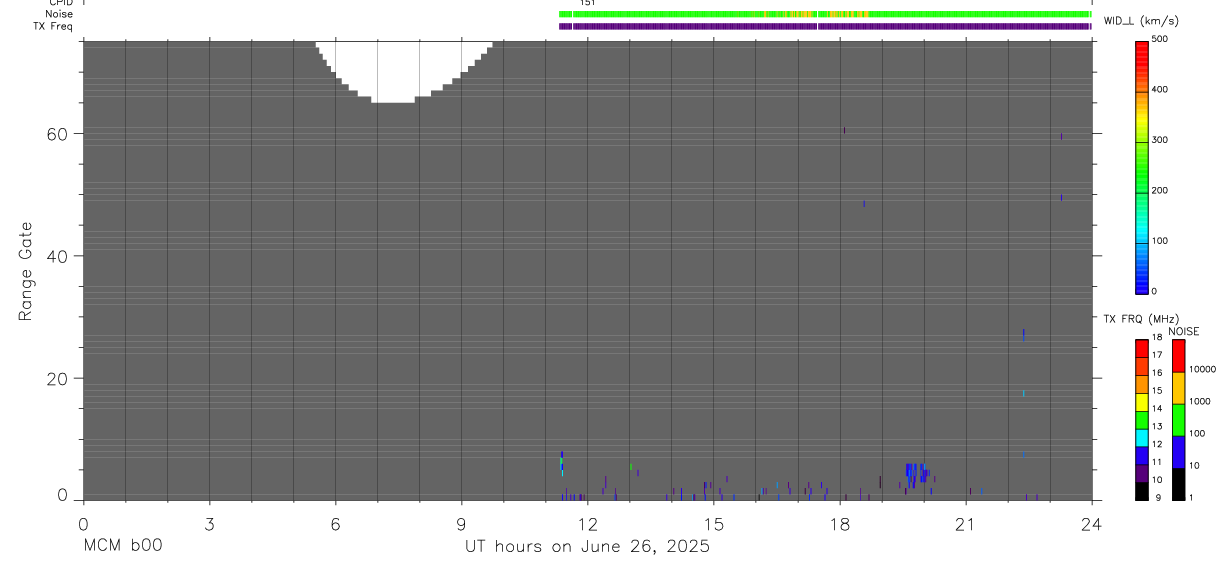This screenshot has width=1228, height=567.
Task: Click the x-axis tick label '12'
Action: tap(587, 523)
